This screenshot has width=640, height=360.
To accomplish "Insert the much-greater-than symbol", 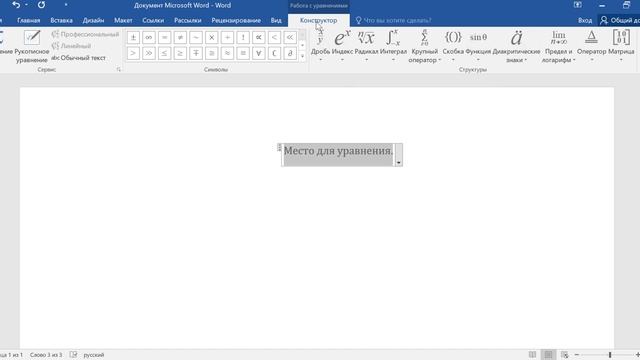I will [x=149, y=53].
